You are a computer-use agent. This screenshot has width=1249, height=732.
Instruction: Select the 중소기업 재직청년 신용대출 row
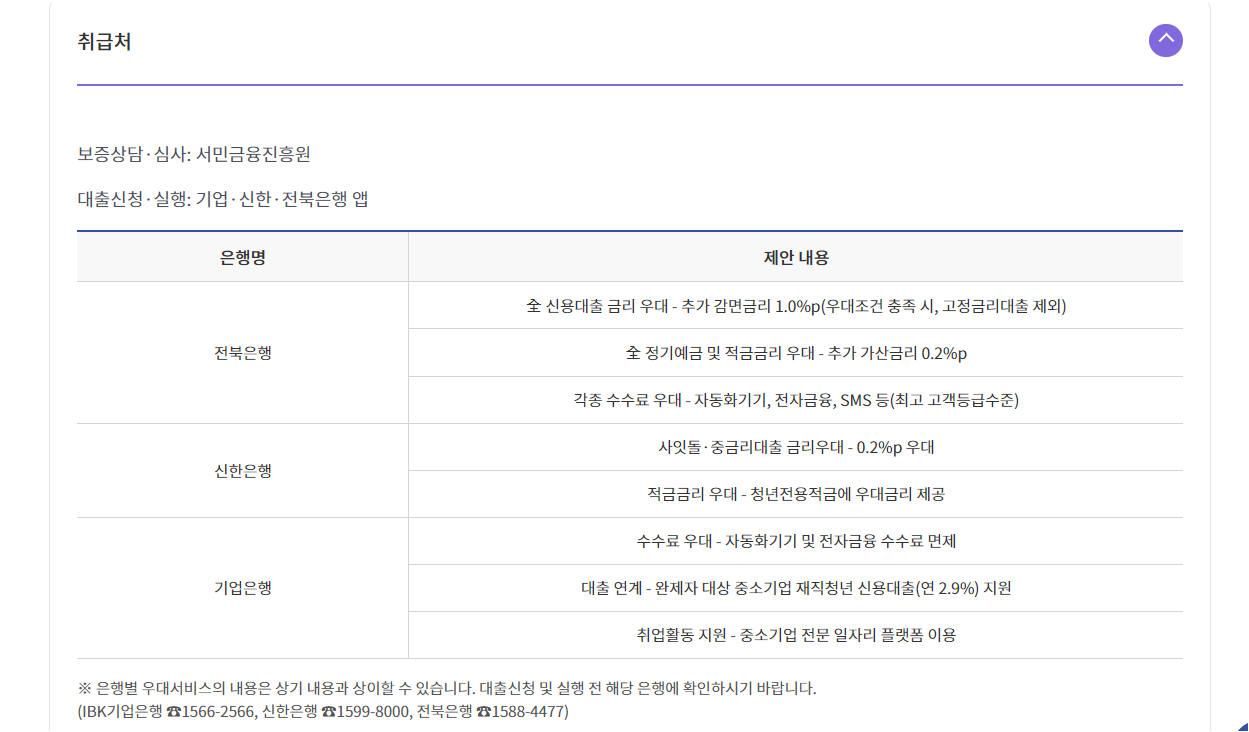[795, 588]
